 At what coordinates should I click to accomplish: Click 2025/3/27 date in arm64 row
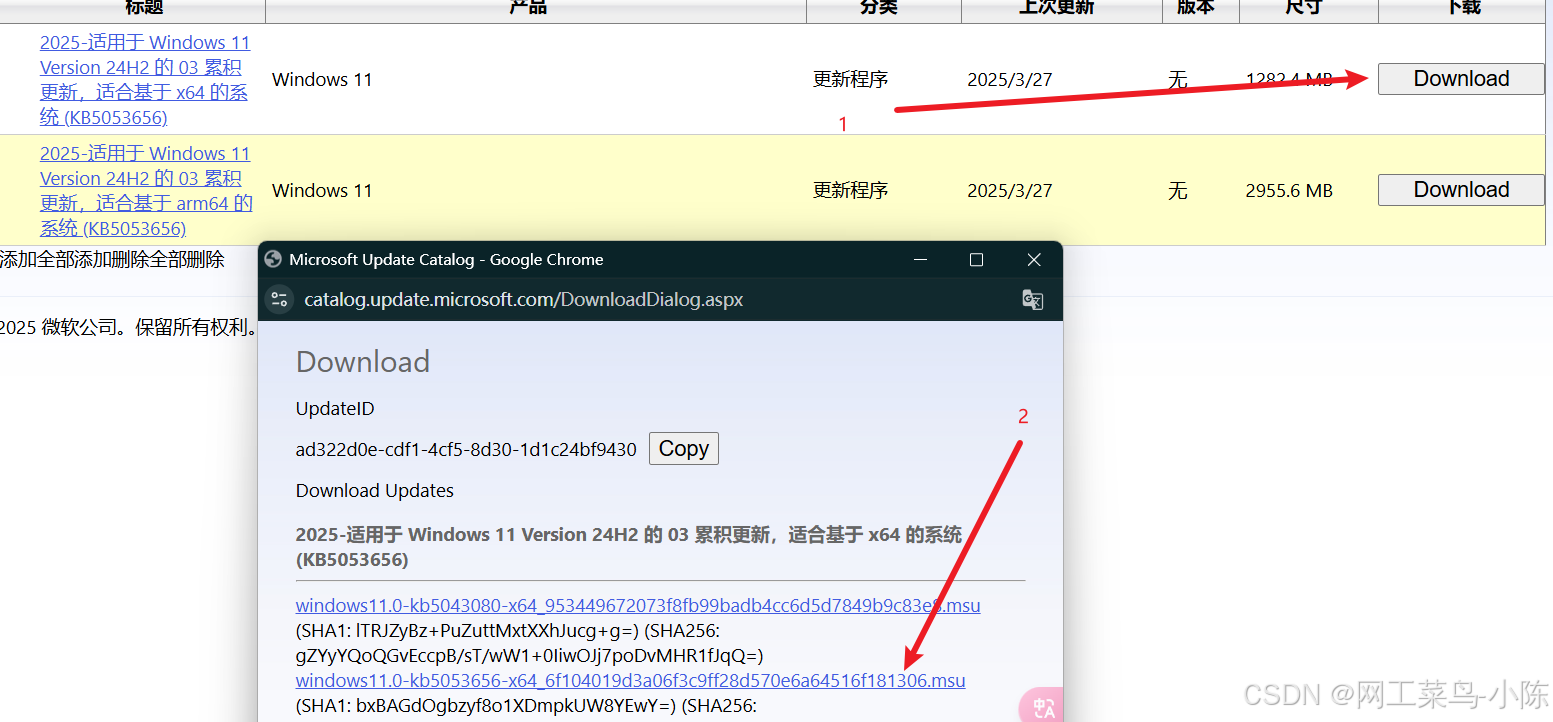(x=1010, y=191)
